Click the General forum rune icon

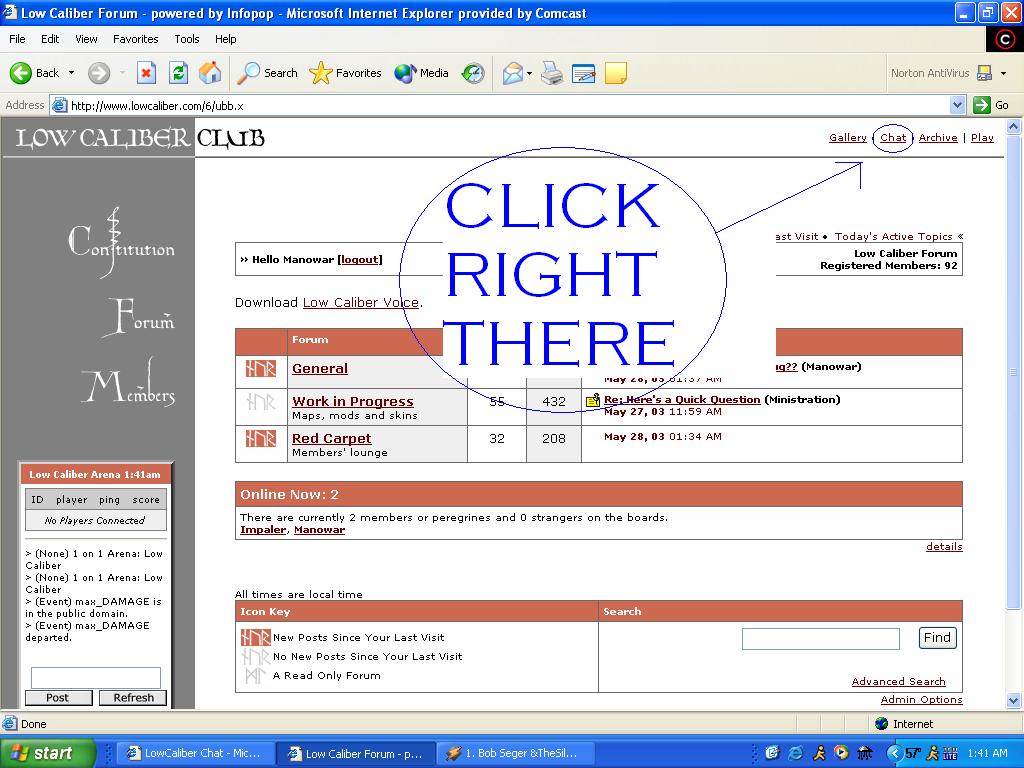261,368
